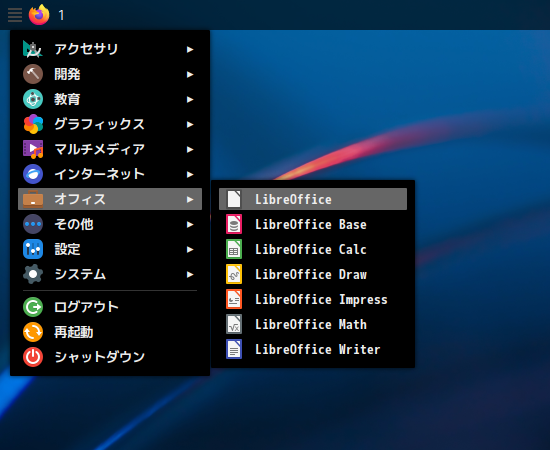This screenshot has width=550, height=450.
Task: Expand the アクセサリ submenu arrow
Action: click(x=190, y=49)
